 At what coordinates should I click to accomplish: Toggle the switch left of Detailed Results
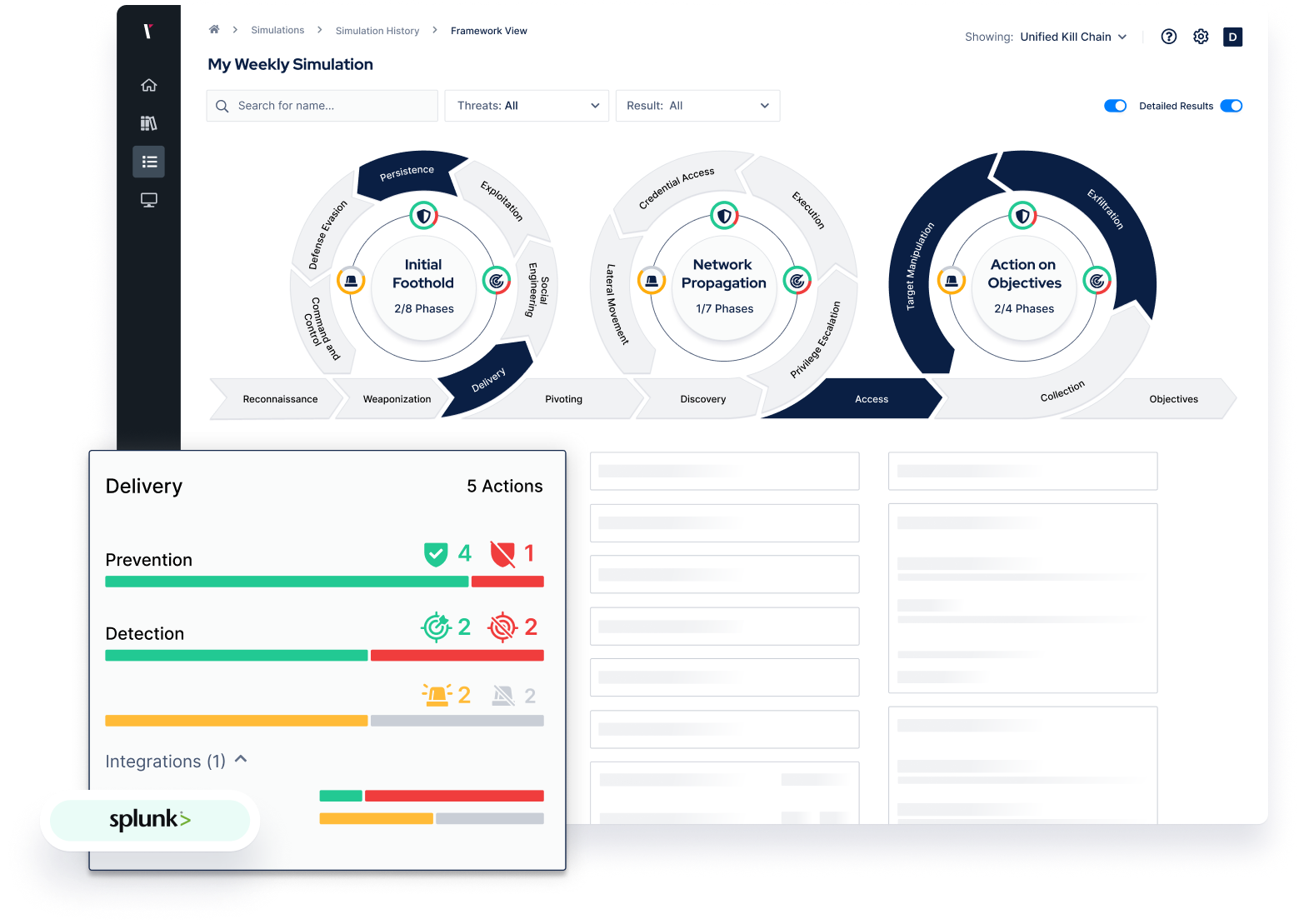click(1116, 106)
